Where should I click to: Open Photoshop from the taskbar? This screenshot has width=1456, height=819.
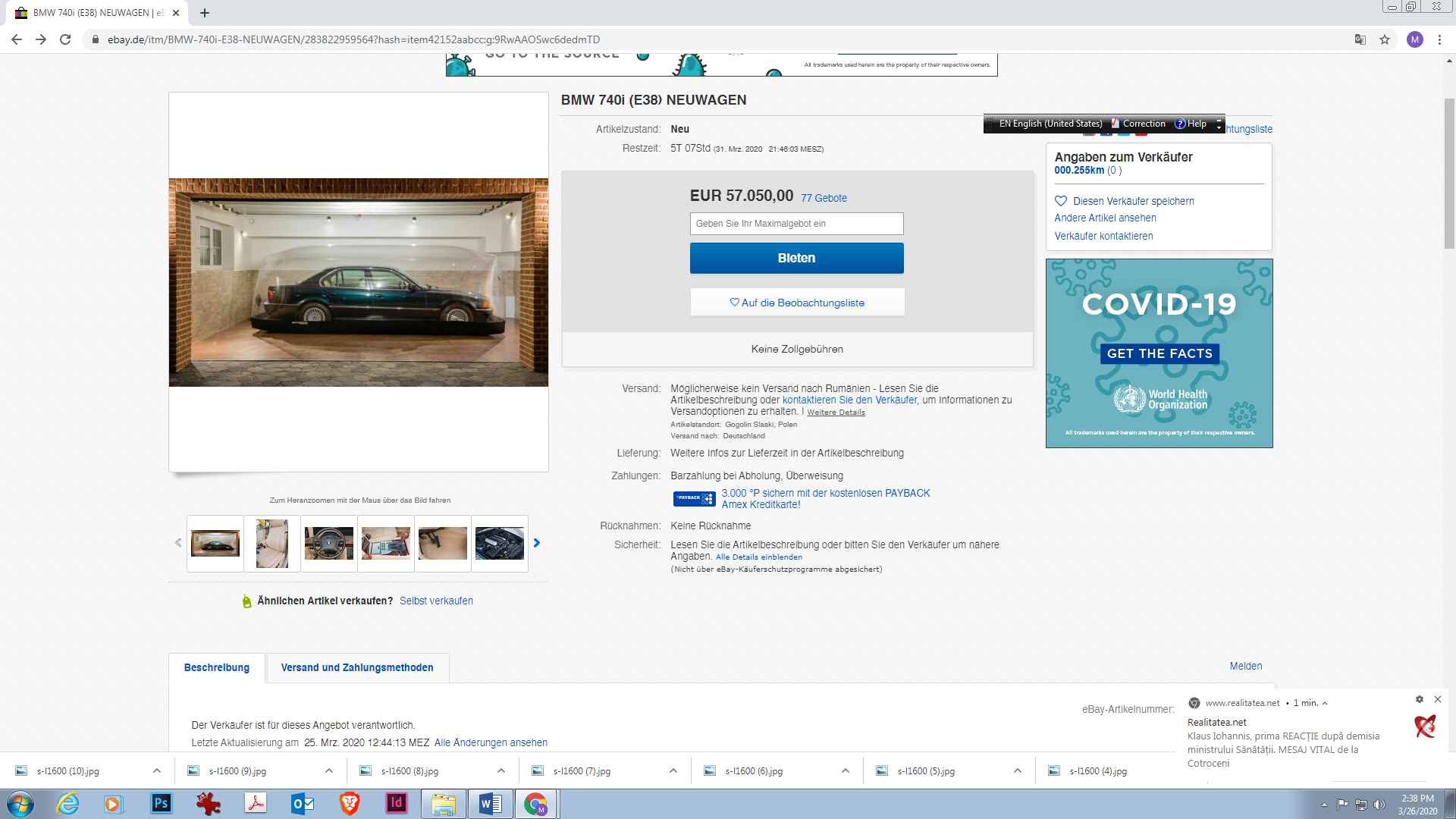pos(161,803)
